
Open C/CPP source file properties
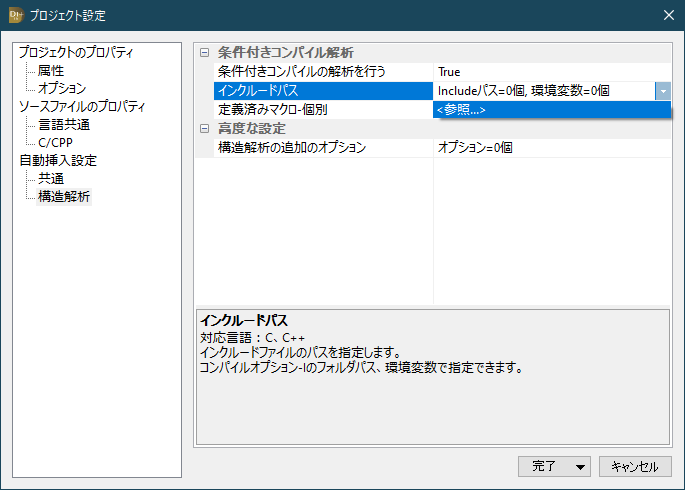56,143
